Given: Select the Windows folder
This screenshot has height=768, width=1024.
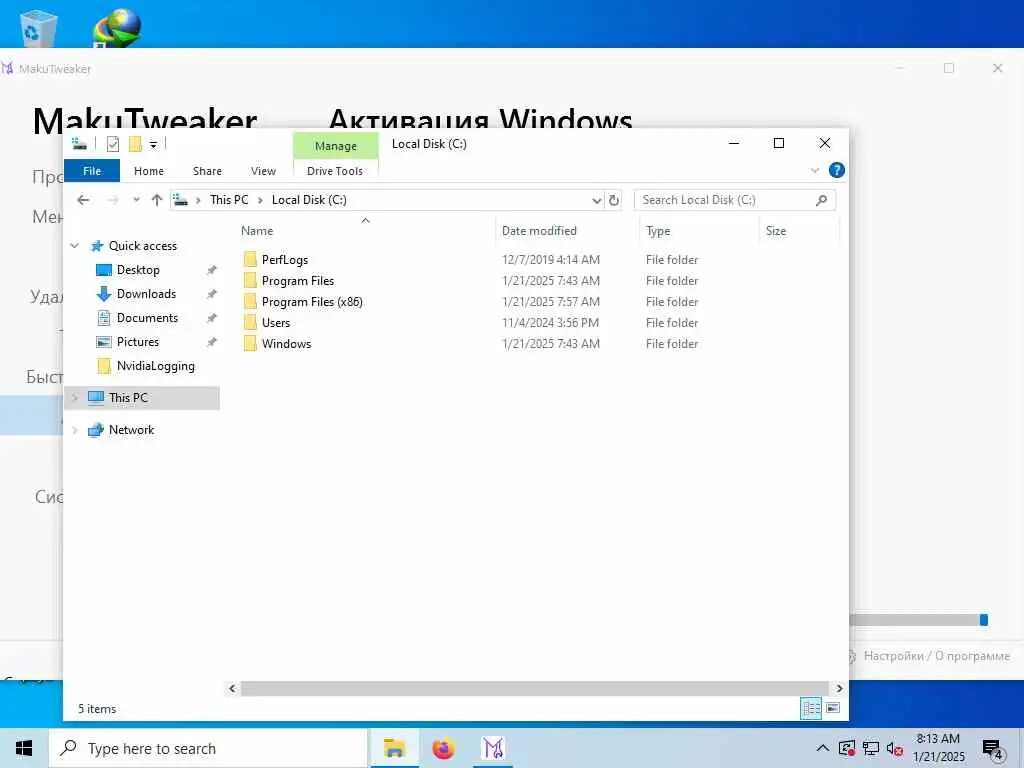Looking at the screenshot, I should pos(286,344).
